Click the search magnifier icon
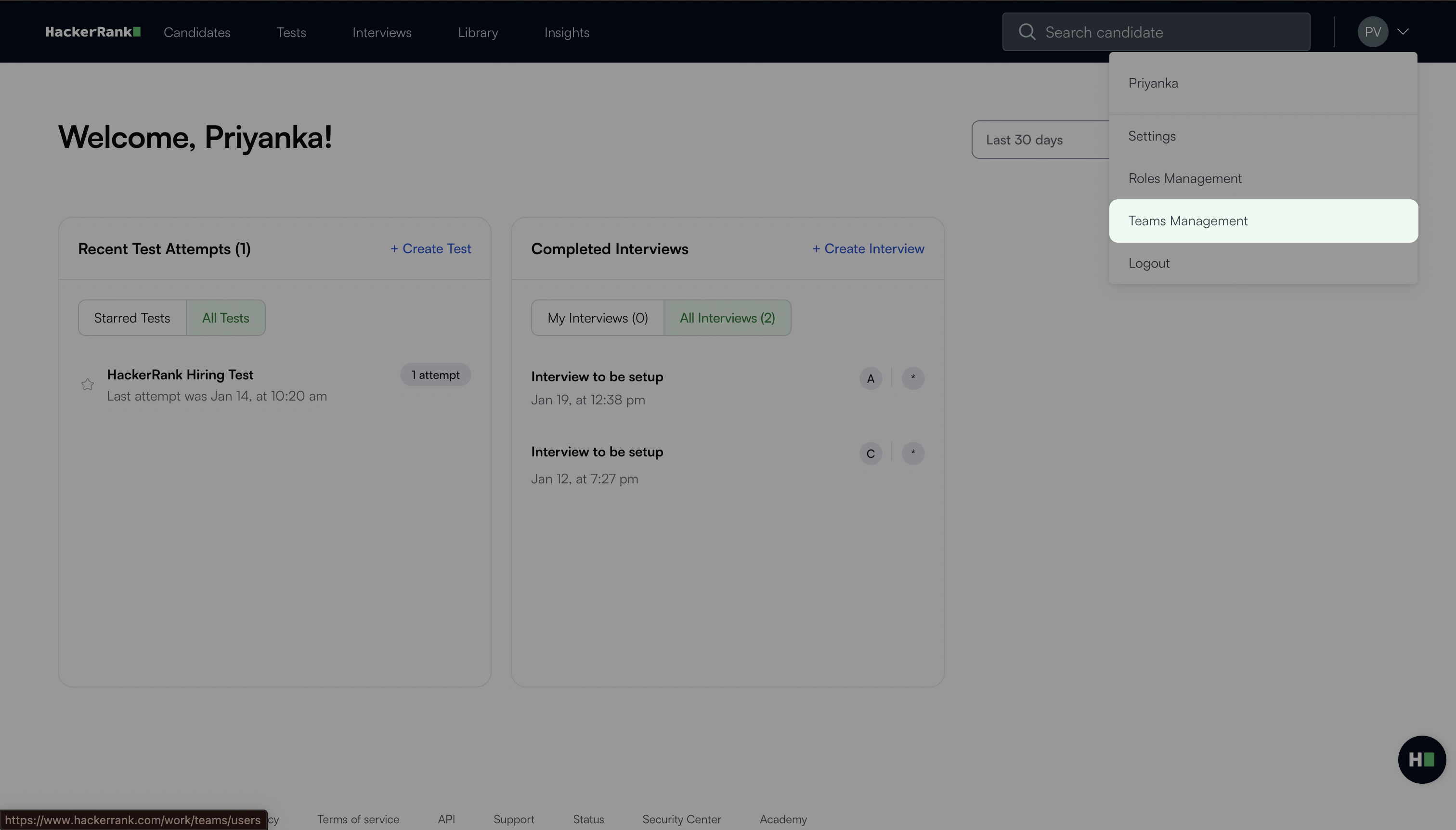1456x830 pixels. 1027,32
